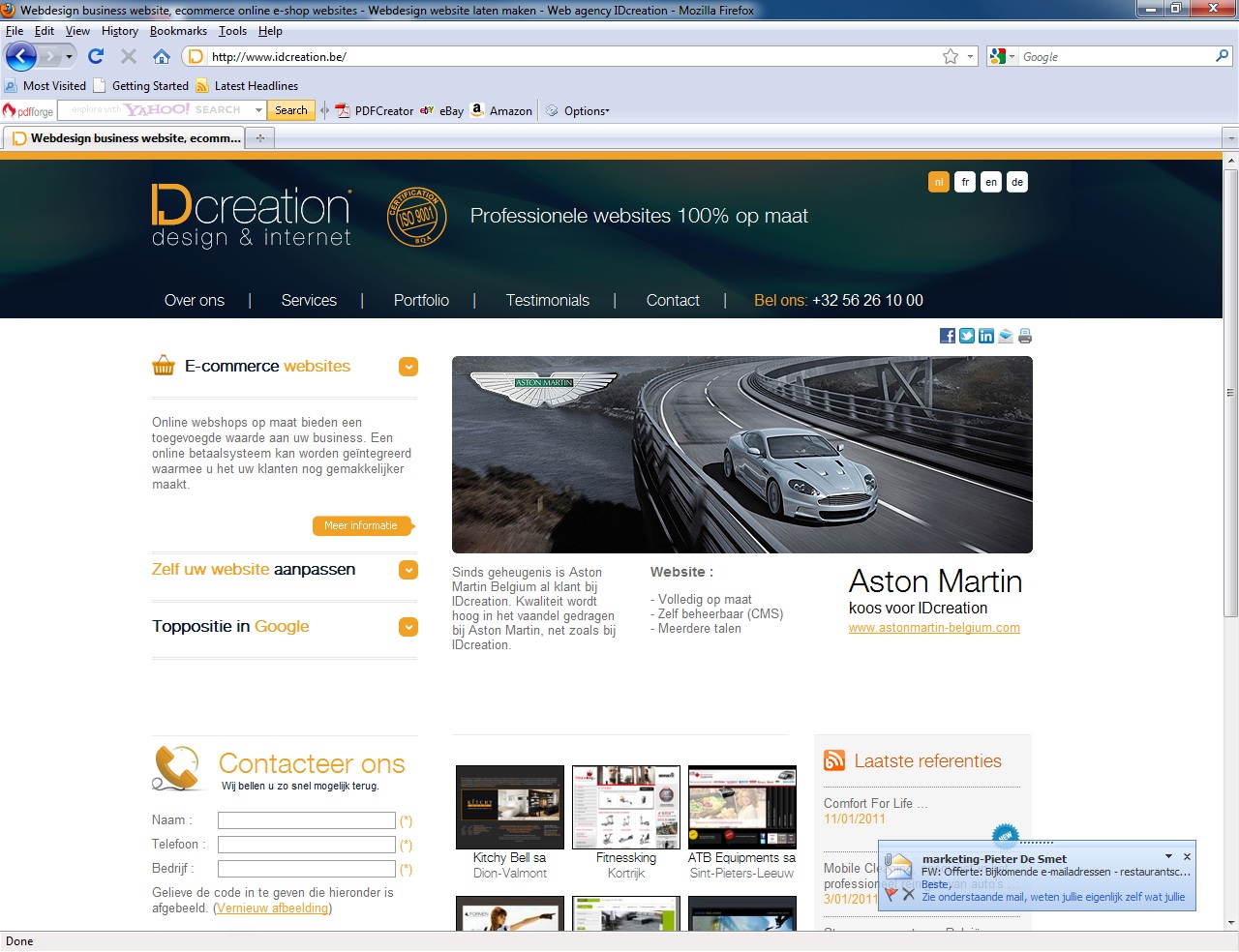Image resolution: width=1239 pixels, height=952 pixels.
Task: Print the page using the printer icon
Action: [1025, 336]
